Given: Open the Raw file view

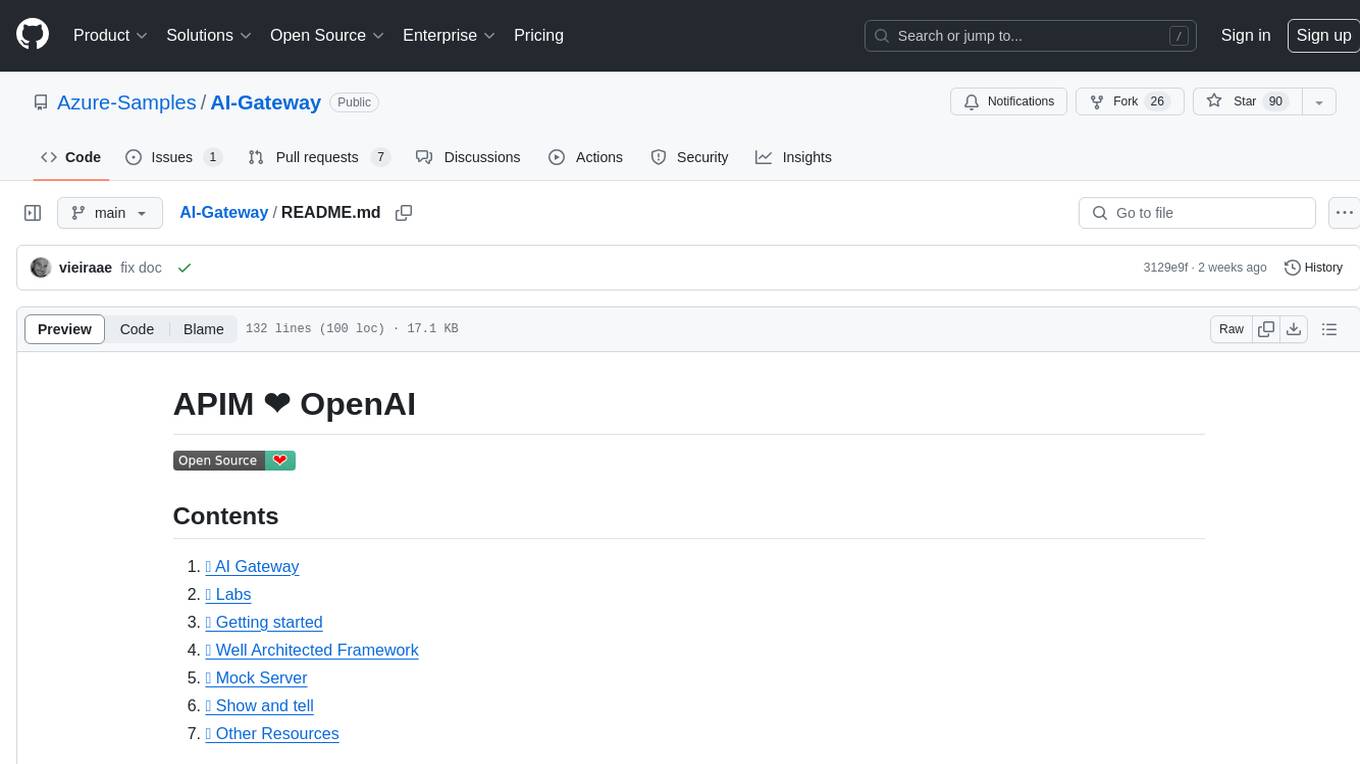Looking at the screenshot, I should click(1231, 329).
